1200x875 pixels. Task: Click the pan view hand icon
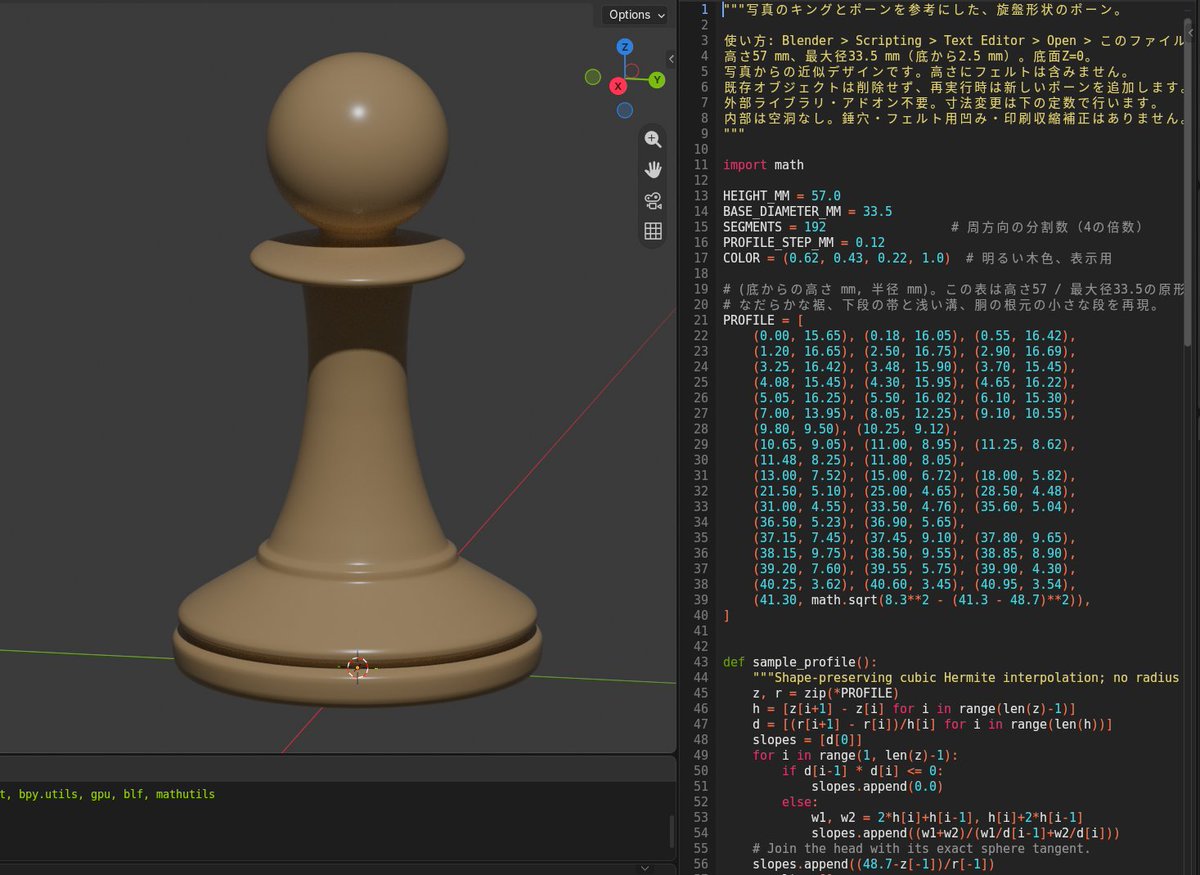(x=653, y=169)
